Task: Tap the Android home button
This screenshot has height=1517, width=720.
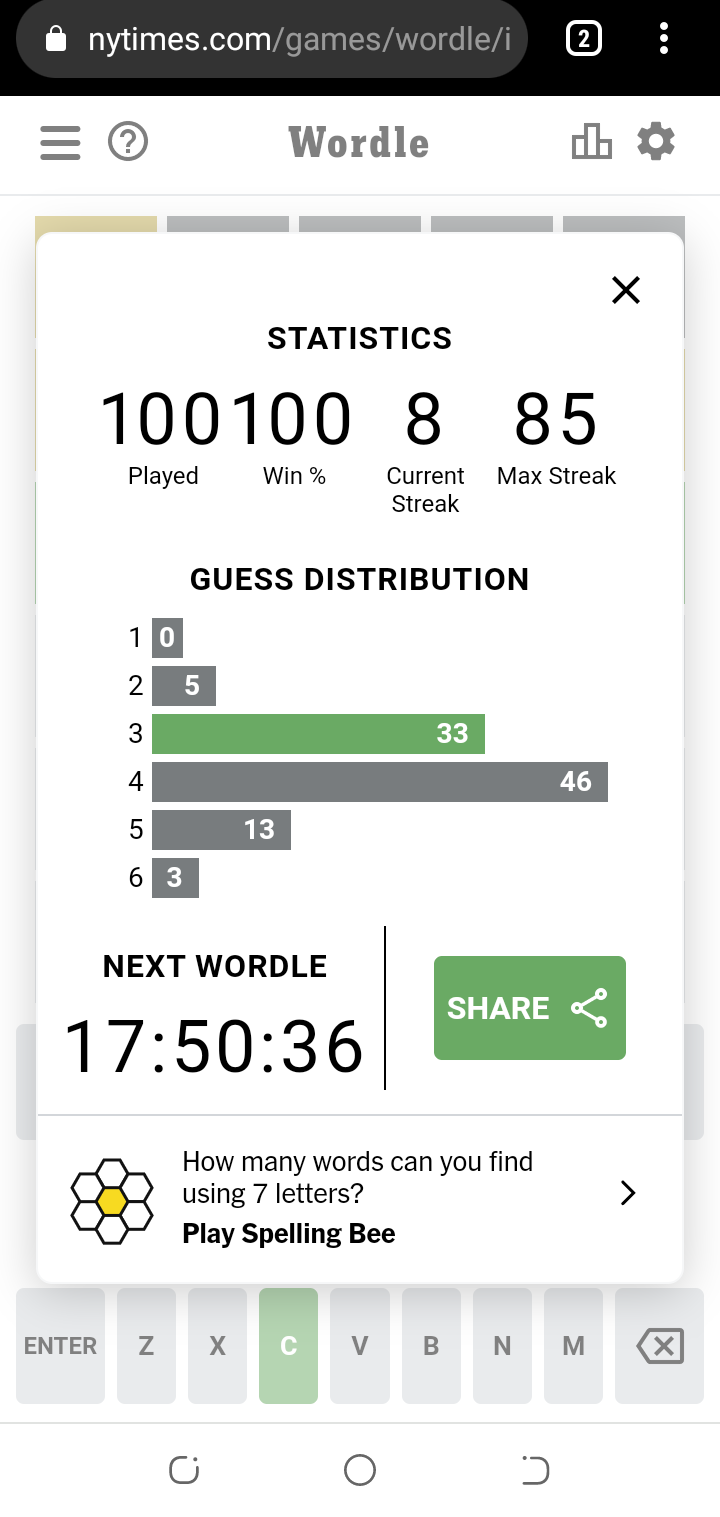Action: pos(360,1470)
